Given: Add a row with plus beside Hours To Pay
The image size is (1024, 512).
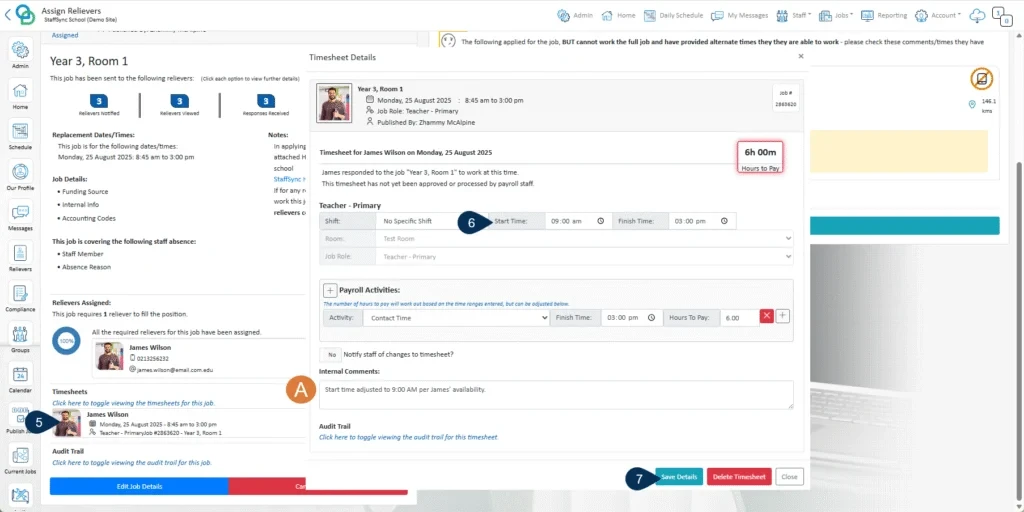Looking at the screenshot, I should click(x=783, y=316).
